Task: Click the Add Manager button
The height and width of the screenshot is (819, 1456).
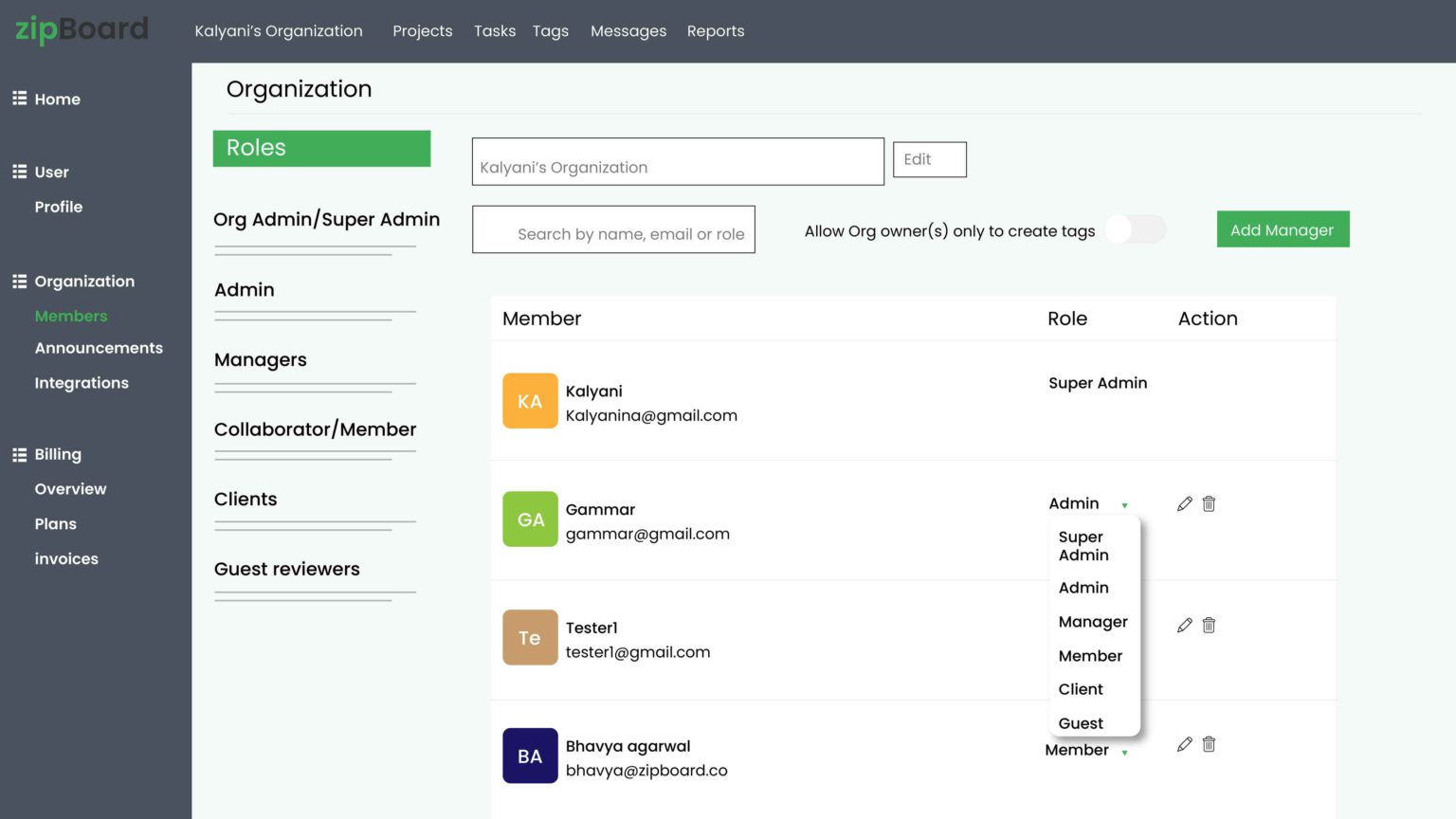Action: click(x=1283, y=228)
